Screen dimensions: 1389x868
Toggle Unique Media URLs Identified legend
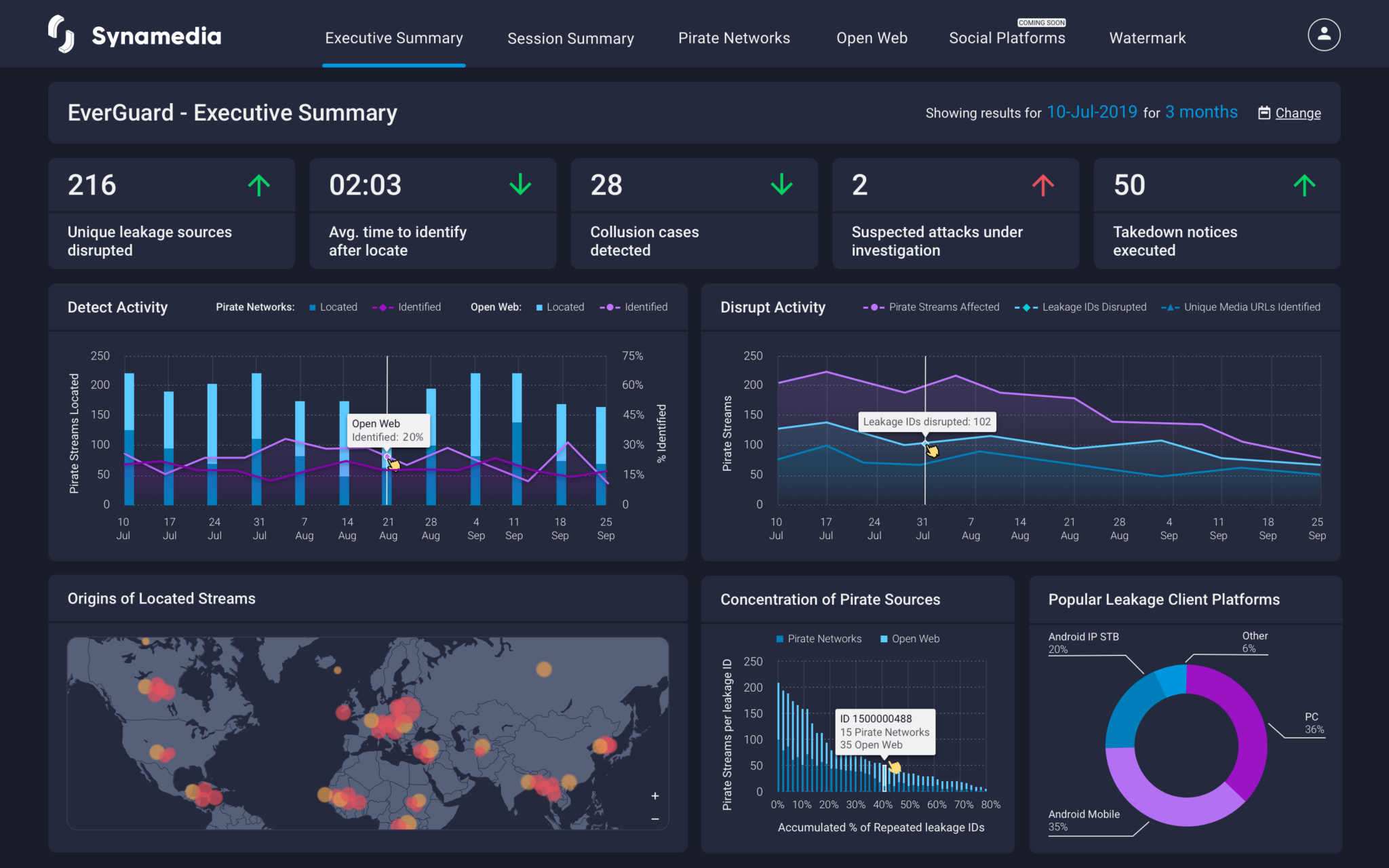(x=1240, y=307)
